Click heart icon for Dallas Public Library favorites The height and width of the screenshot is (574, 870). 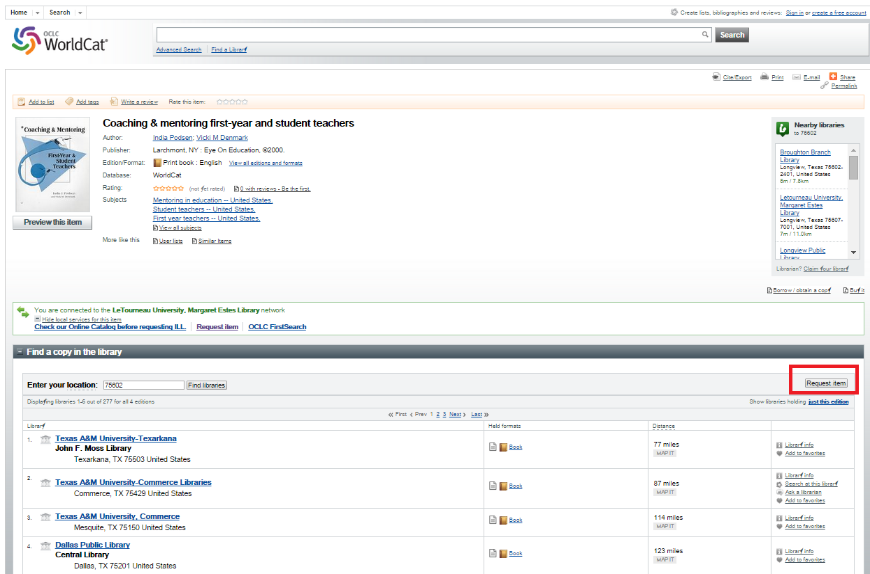click(779, 560)
